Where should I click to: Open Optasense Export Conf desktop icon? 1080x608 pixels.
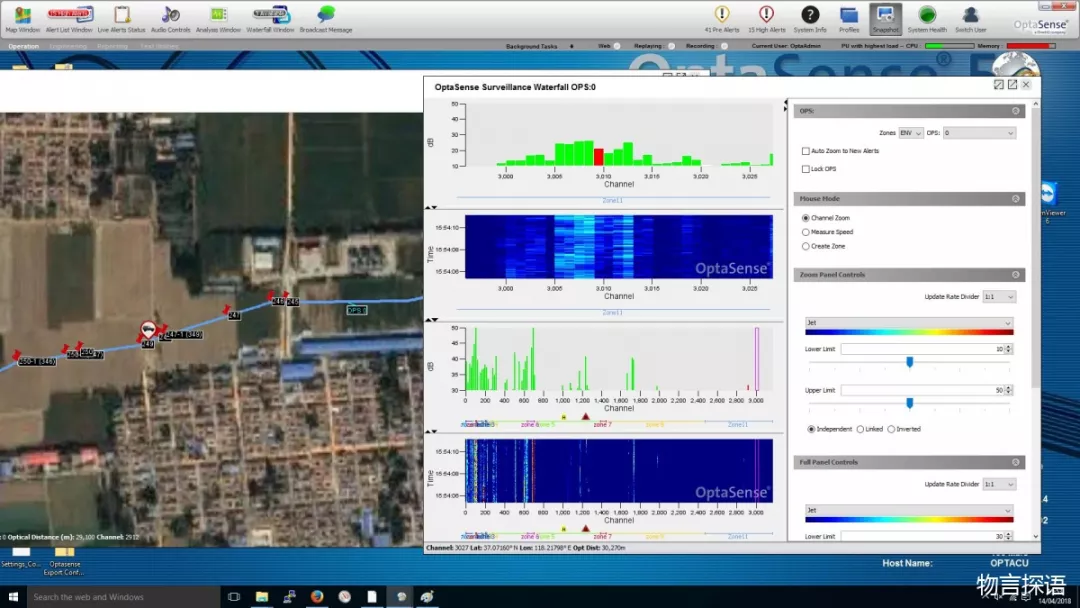pyautogui.click(x=64, y=560)
